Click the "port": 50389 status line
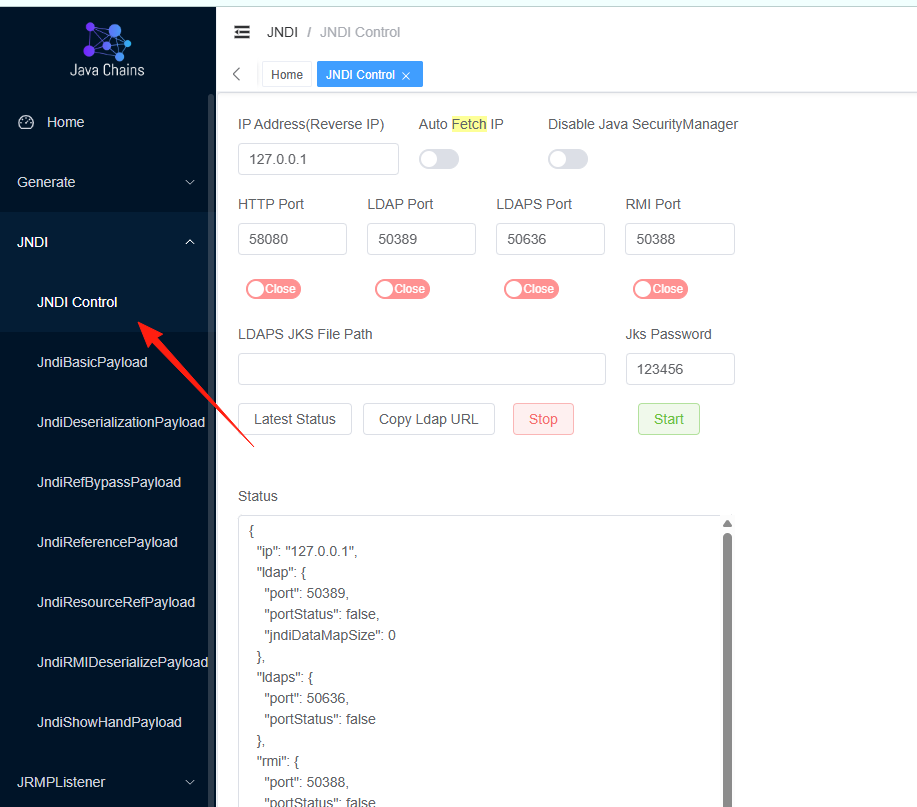 click(x=306, y=593)
